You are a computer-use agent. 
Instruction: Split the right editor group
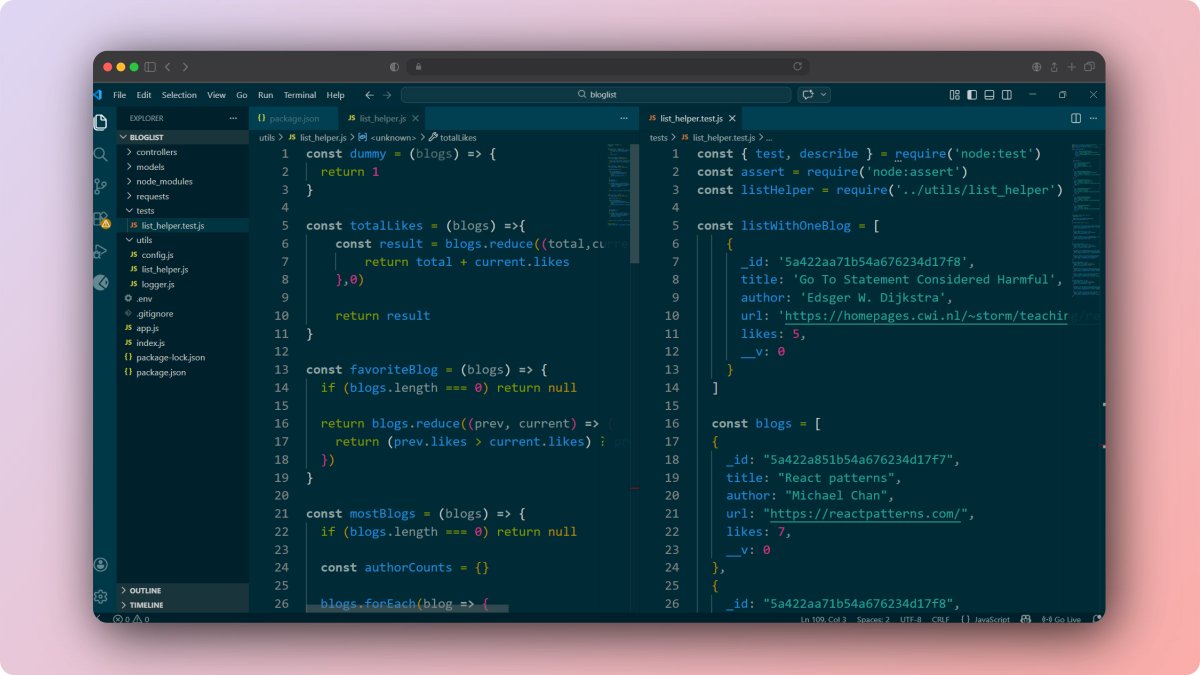[1076, 118]
